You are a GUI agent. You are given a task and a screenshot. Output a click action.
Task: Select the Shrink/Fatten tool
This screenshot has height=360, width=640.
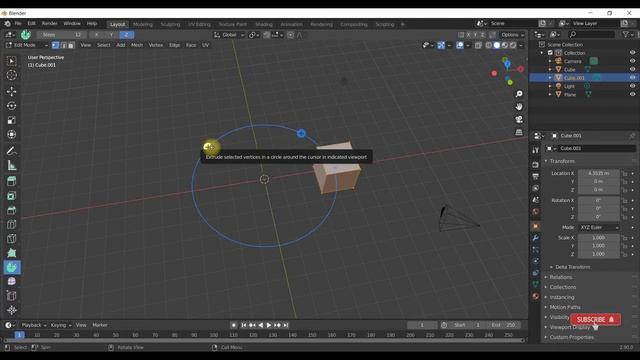tap(11, 310)
